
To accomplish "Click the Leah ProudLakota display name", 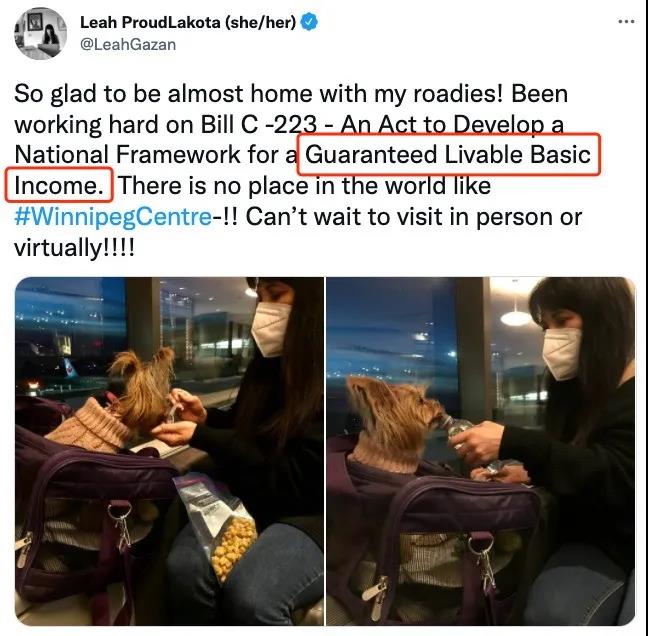I will 150,22.
